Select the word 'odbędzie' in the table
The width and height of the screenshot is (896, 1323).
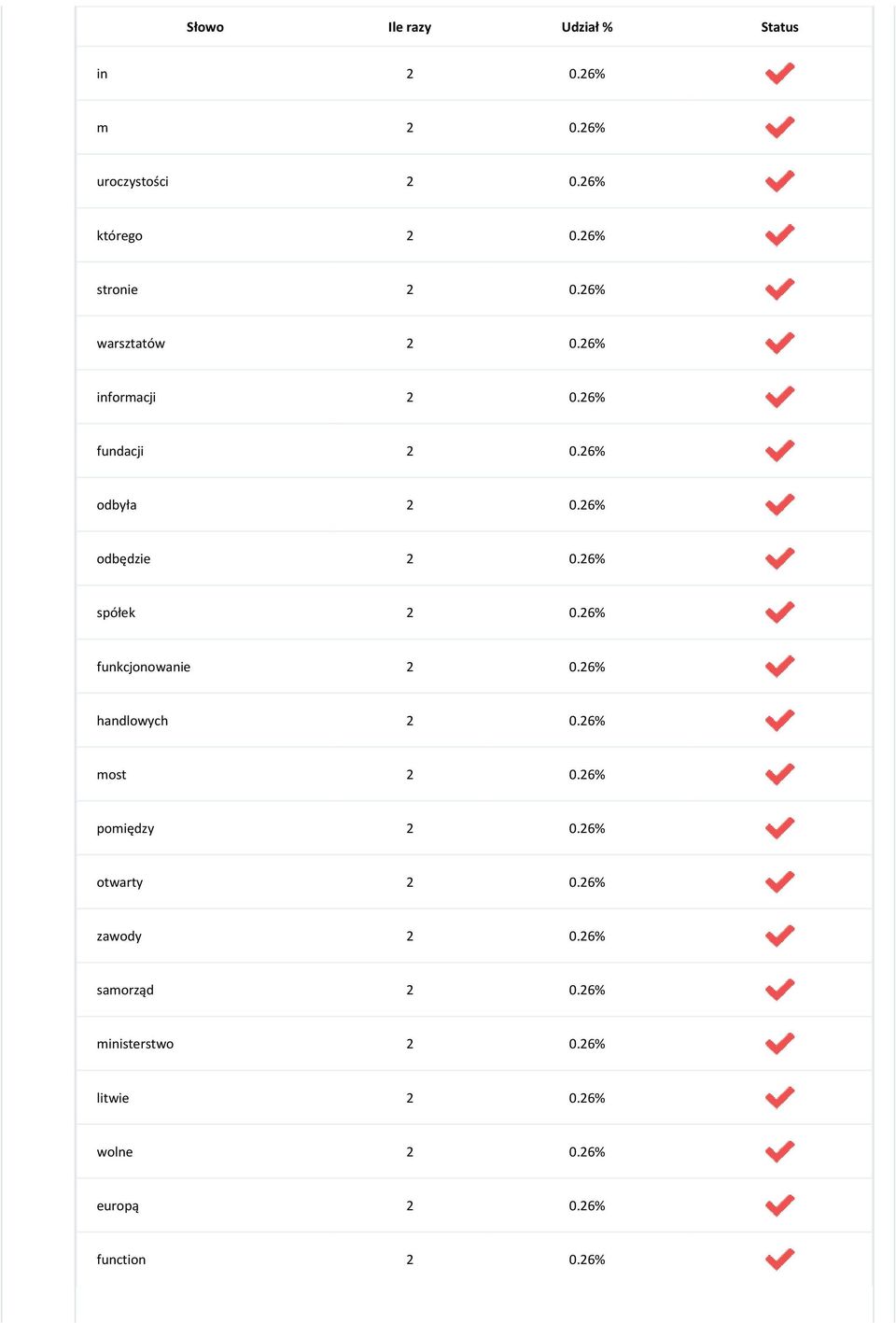[123, 558]
